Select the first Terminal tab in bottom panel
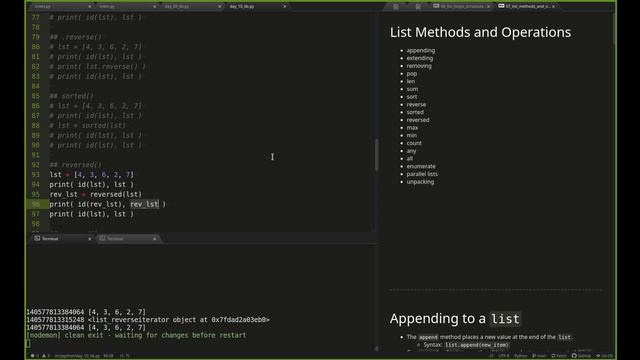Image resolution: width=640 pixels, height=360 pixels. point(61,238)
